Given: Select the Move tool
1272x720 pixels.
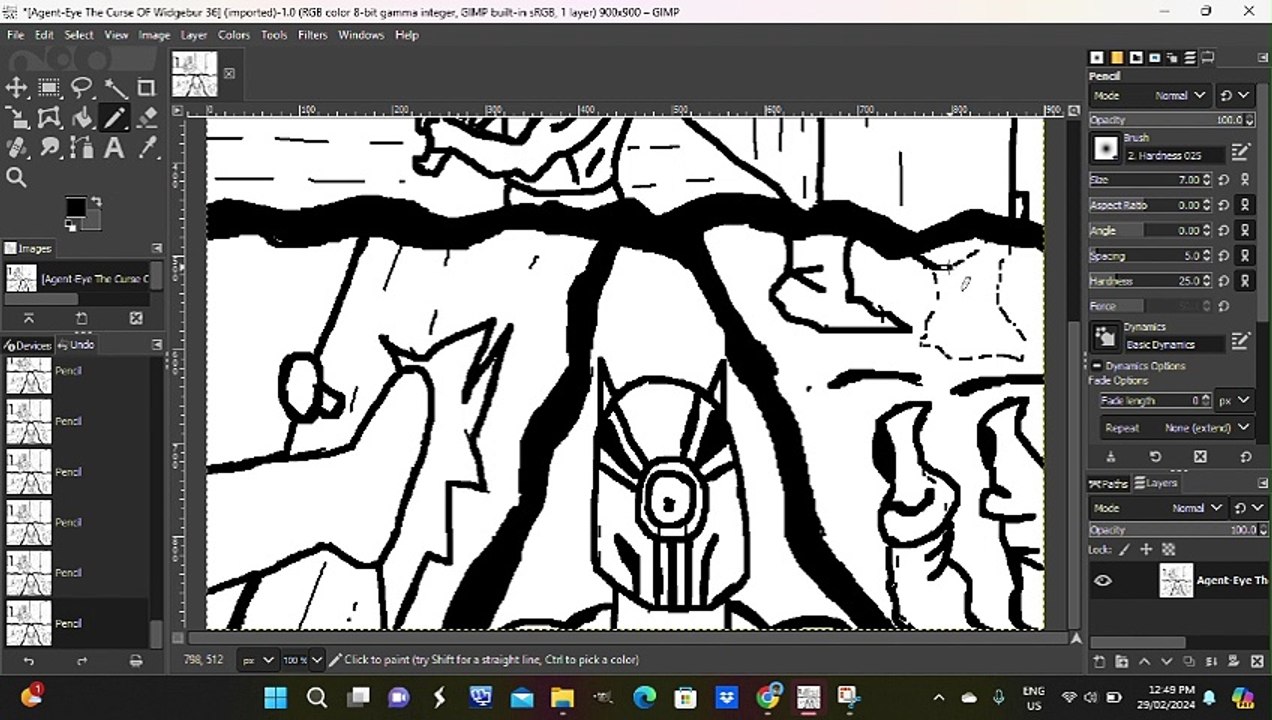Looking at the screenshot, I should pyautogui.click(x=17, y=88).
